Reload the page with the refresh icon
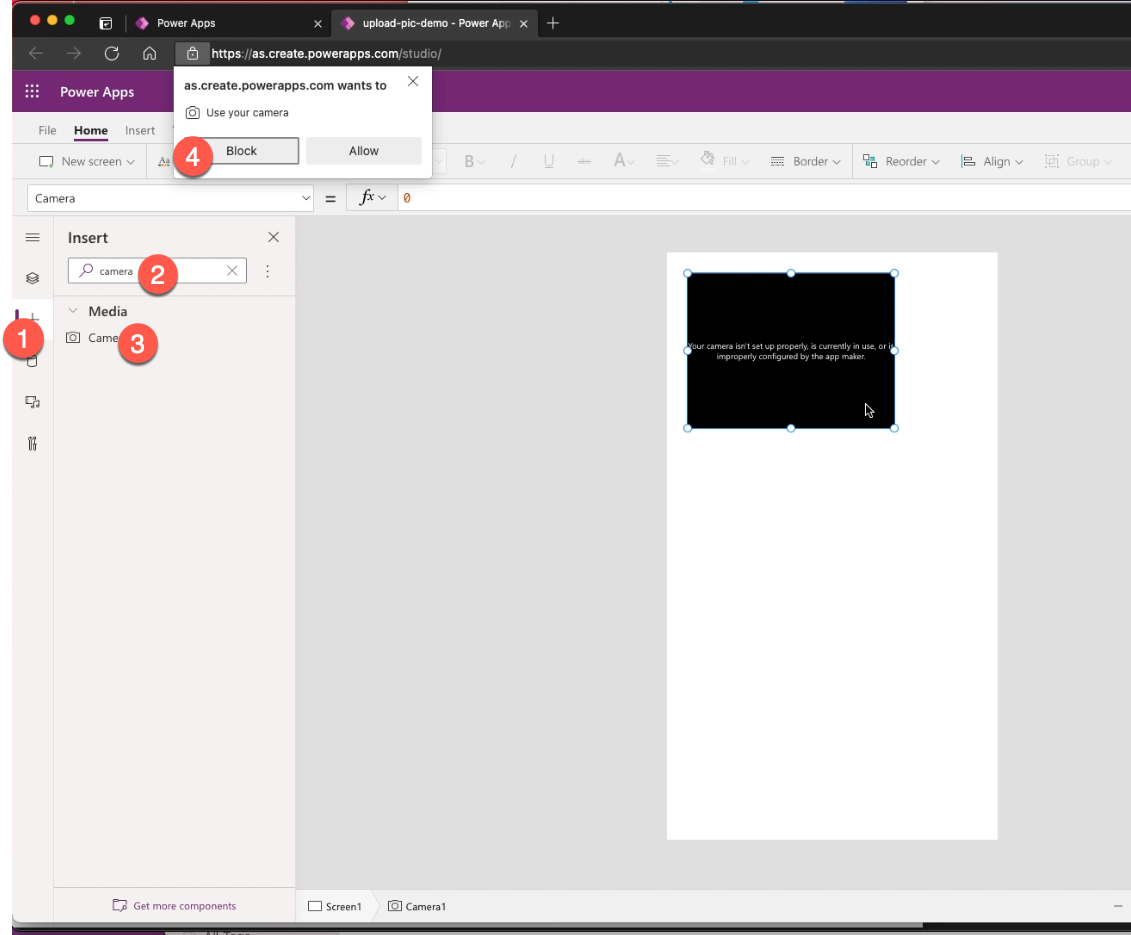 coord(112,53)
